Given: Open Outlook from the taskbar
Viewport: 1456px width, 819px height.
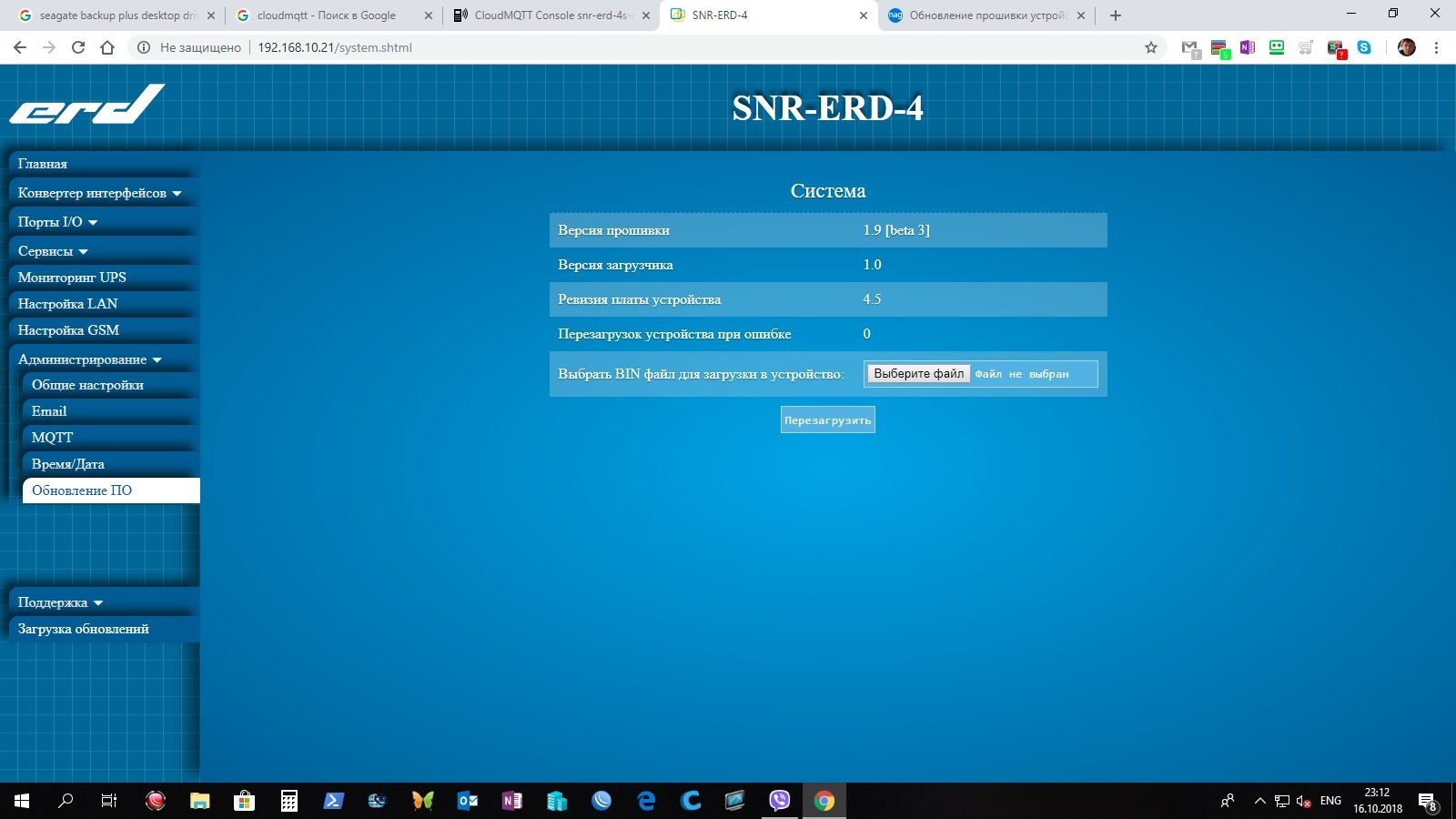Looking at the screenshot, I should tap(468, 801).
